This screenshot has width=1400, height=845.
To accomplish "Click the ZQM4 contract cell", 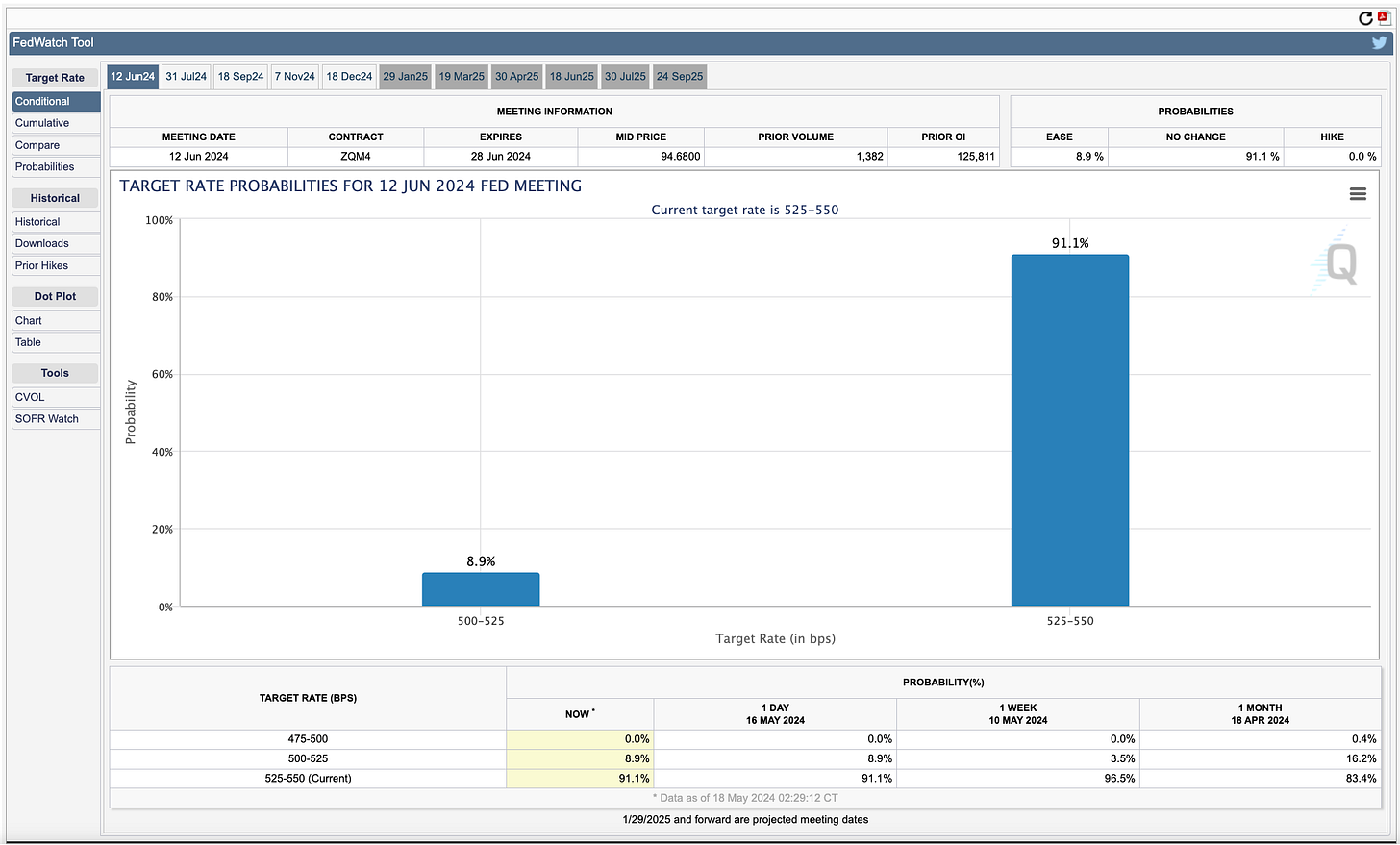I will point(356,156).
